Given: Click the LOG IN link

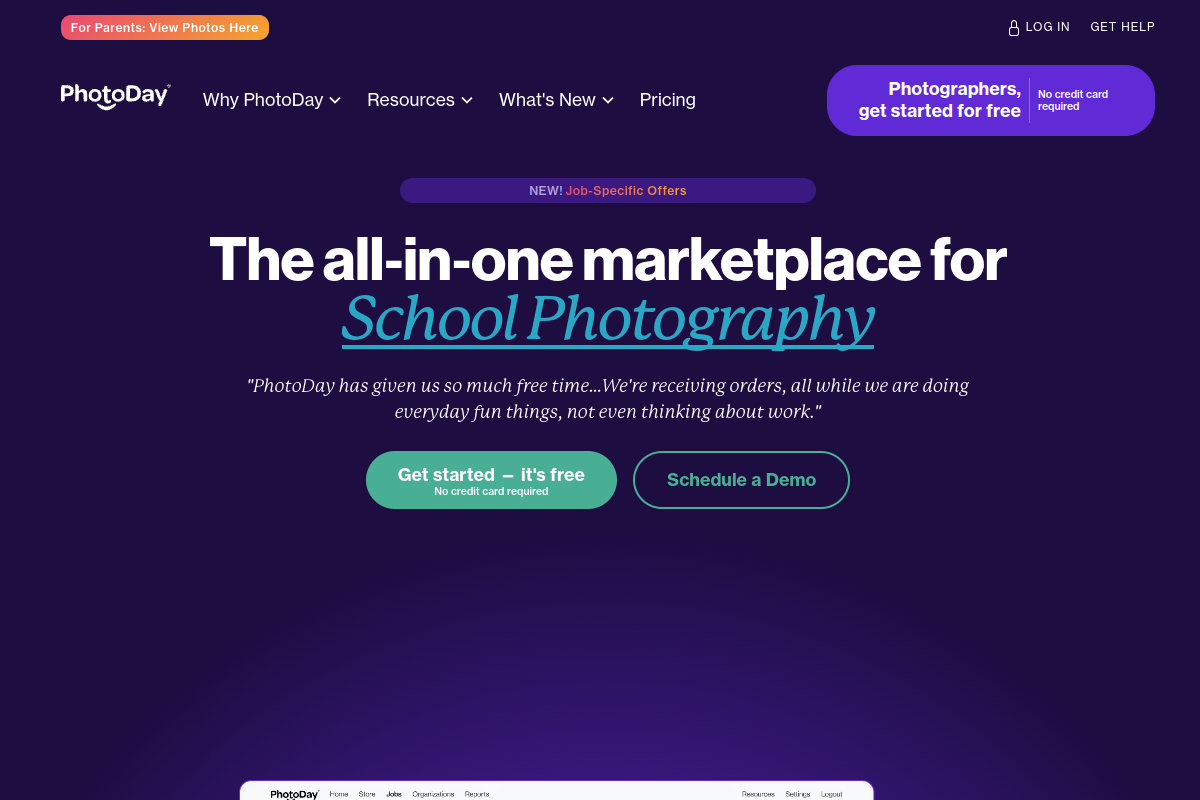Looking at the screenshot, I should (x=1048, y=27).
